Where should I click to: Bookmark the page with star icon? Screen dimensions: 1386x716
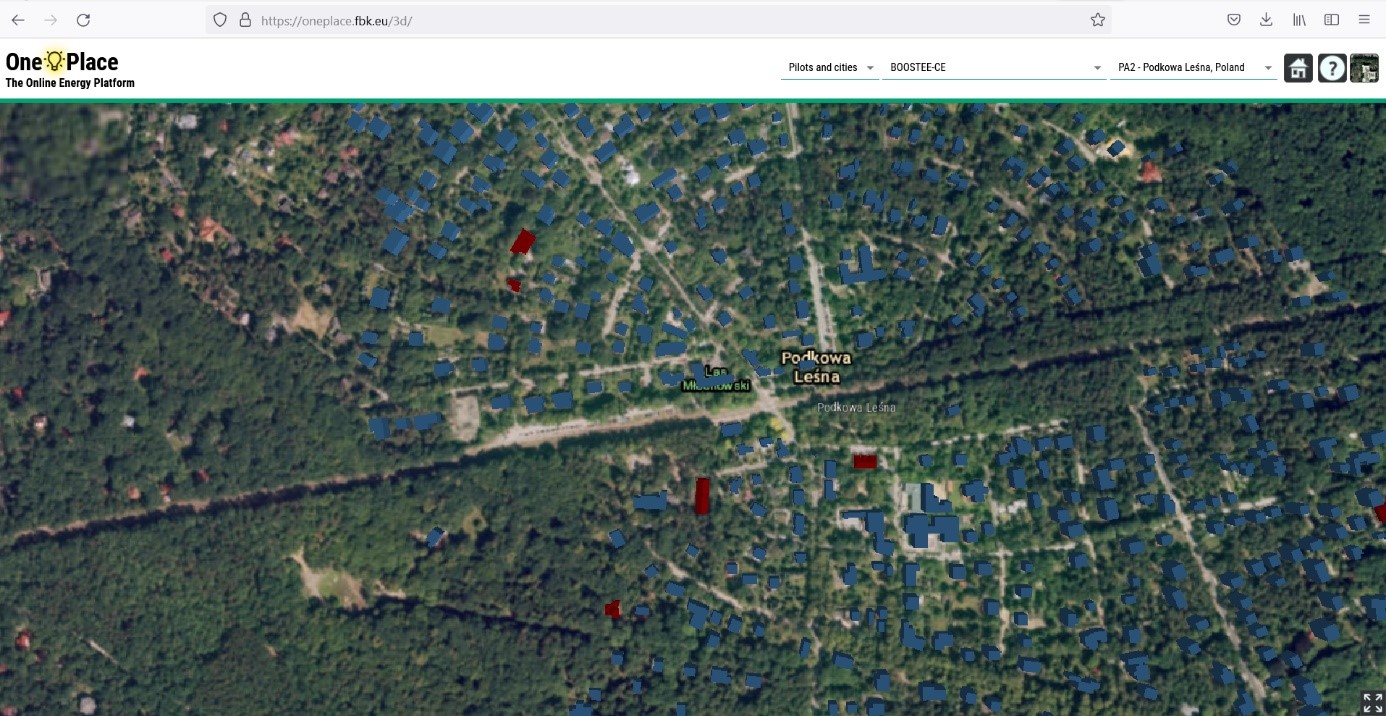coord(1097,20)
